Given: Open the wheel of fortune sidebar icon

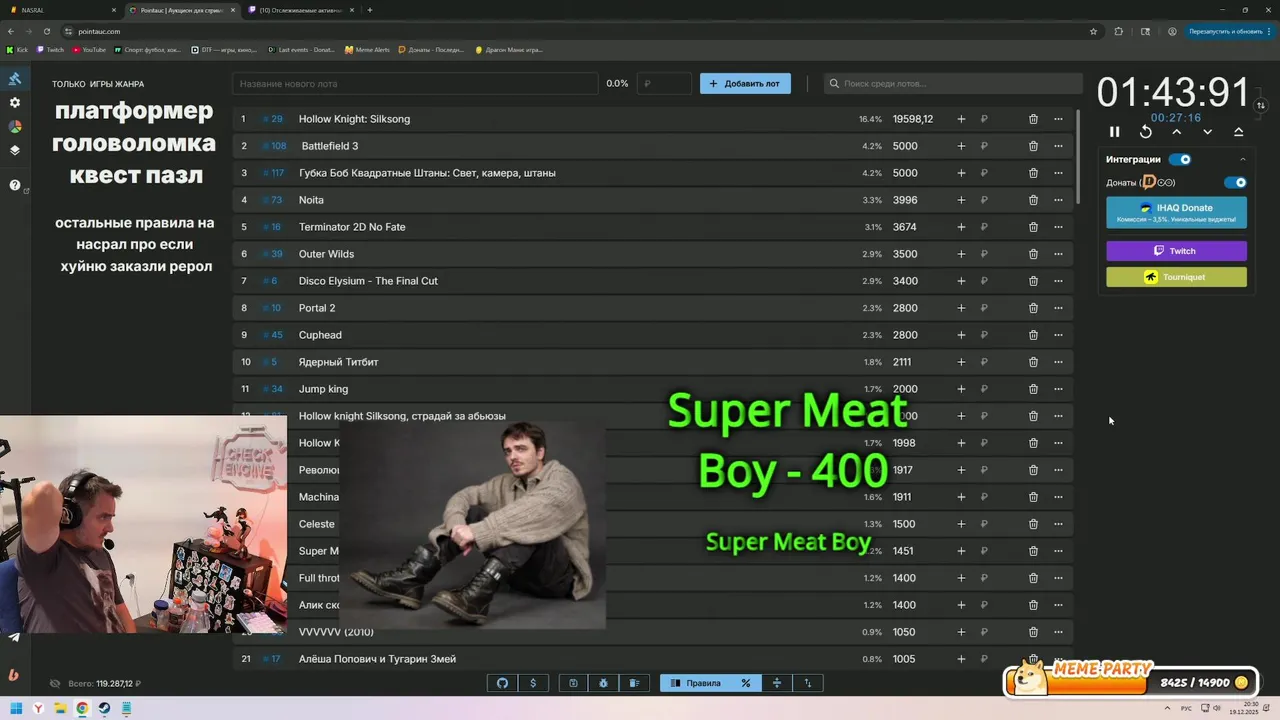Looking at the screenshot, I should tap(15, 127).
